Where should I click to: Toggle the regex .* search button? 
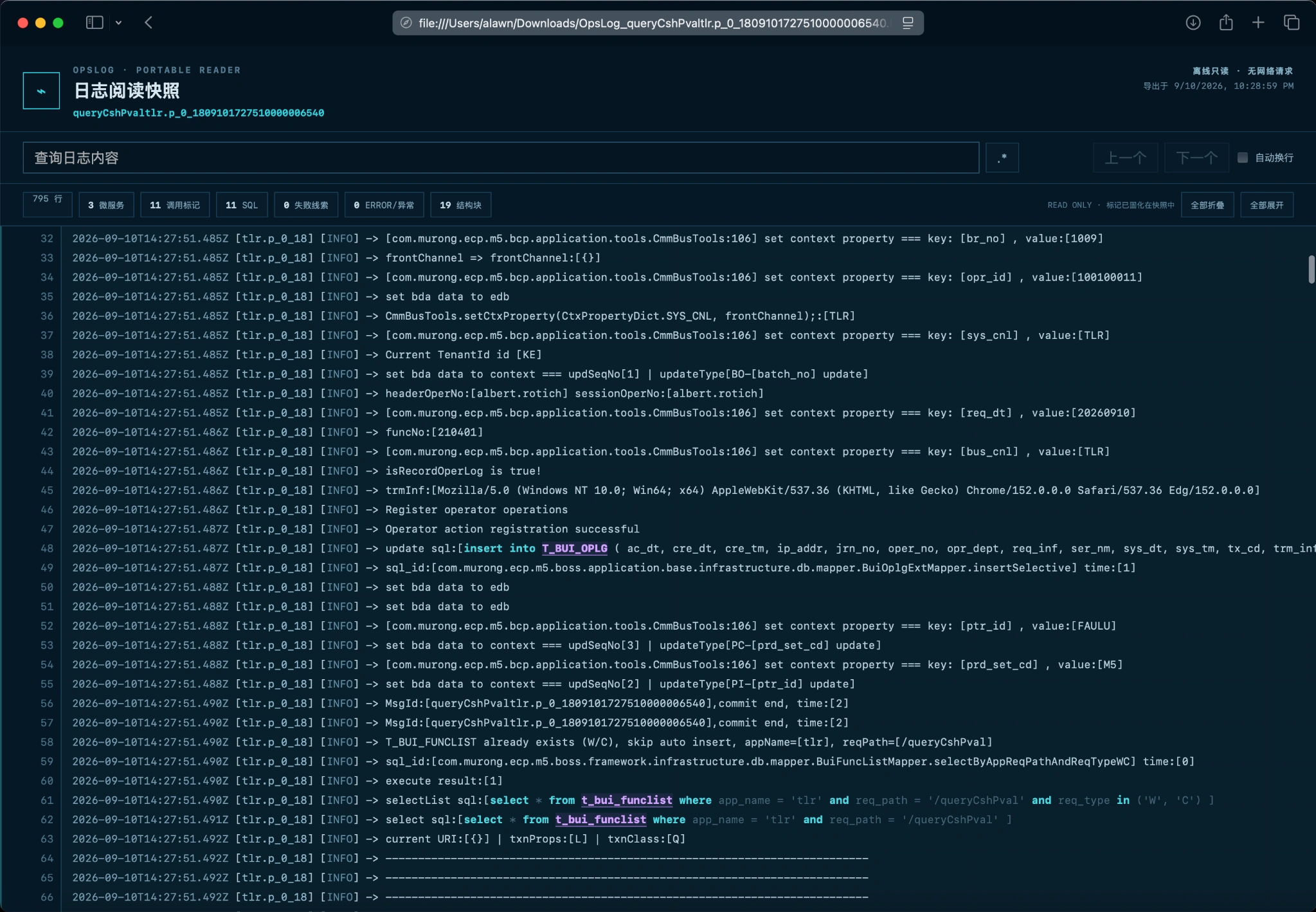(1002, 158)
